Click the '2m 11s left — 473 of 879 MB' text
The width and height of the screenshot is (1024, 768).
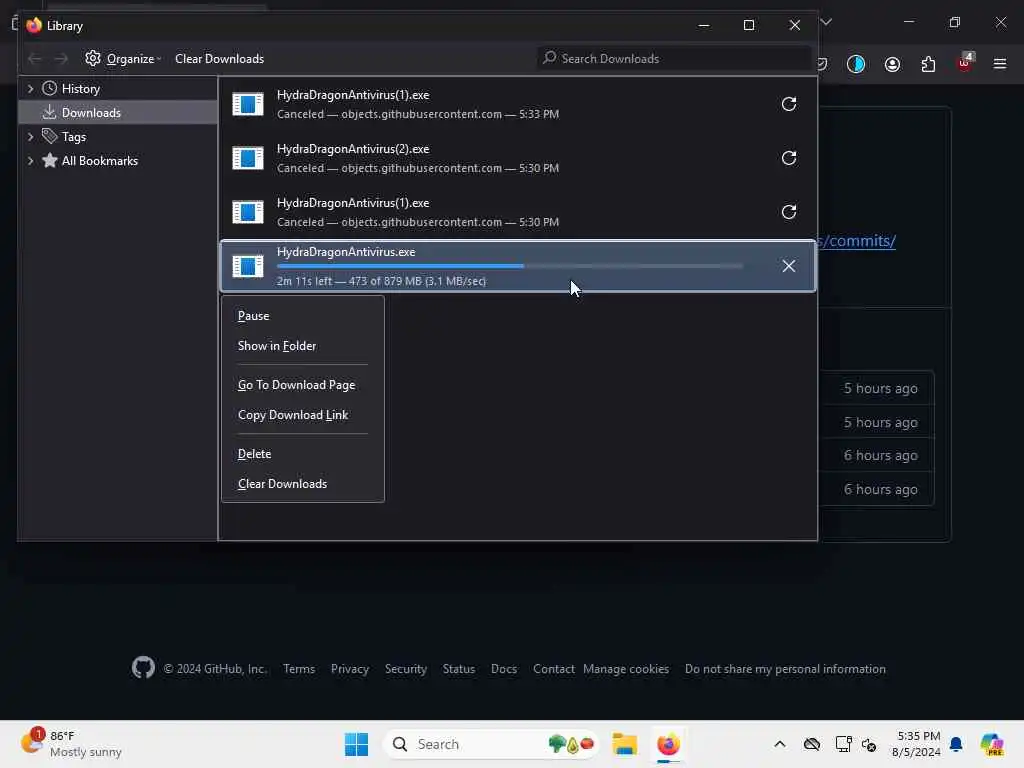381,281
